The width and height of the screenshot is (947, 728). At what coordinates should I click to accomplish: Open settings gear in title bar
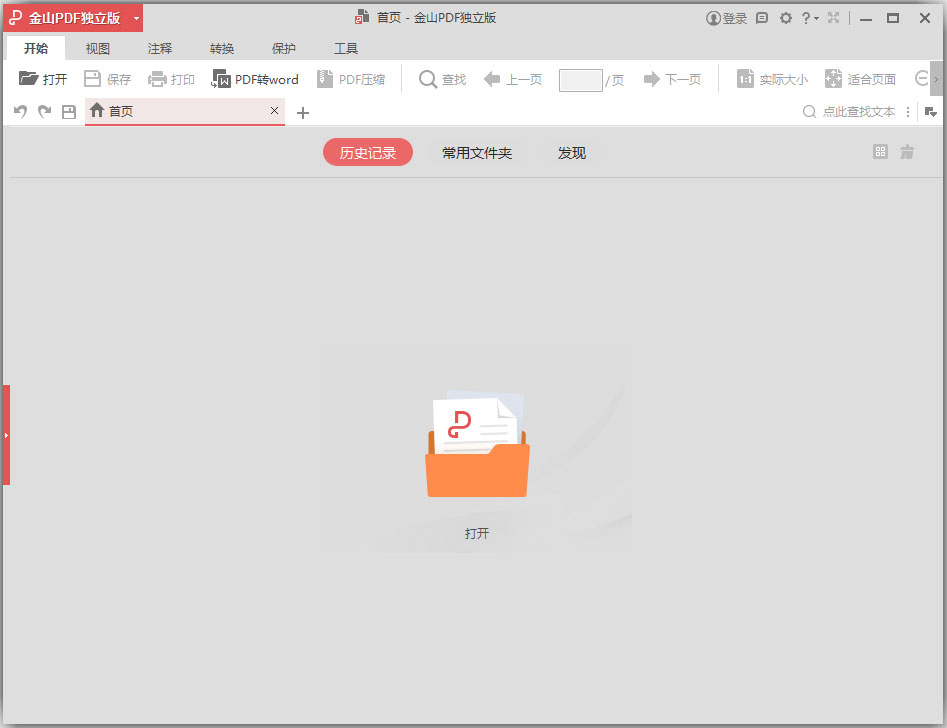[785, 18]
